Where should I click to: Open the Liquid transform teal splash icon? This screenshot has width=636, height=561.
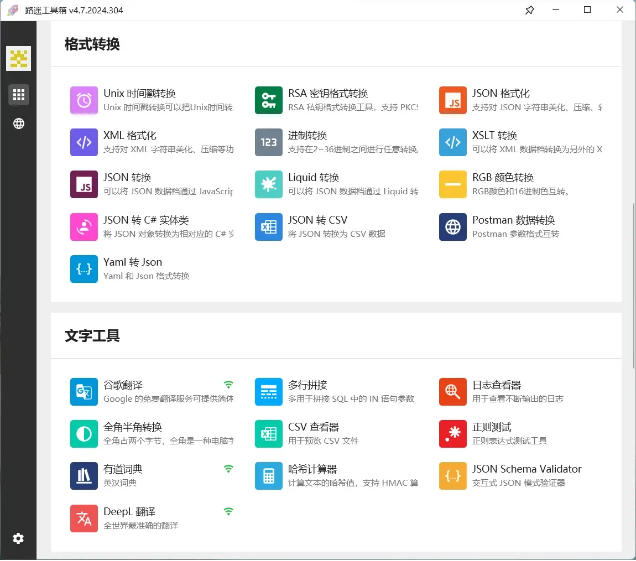269,184
